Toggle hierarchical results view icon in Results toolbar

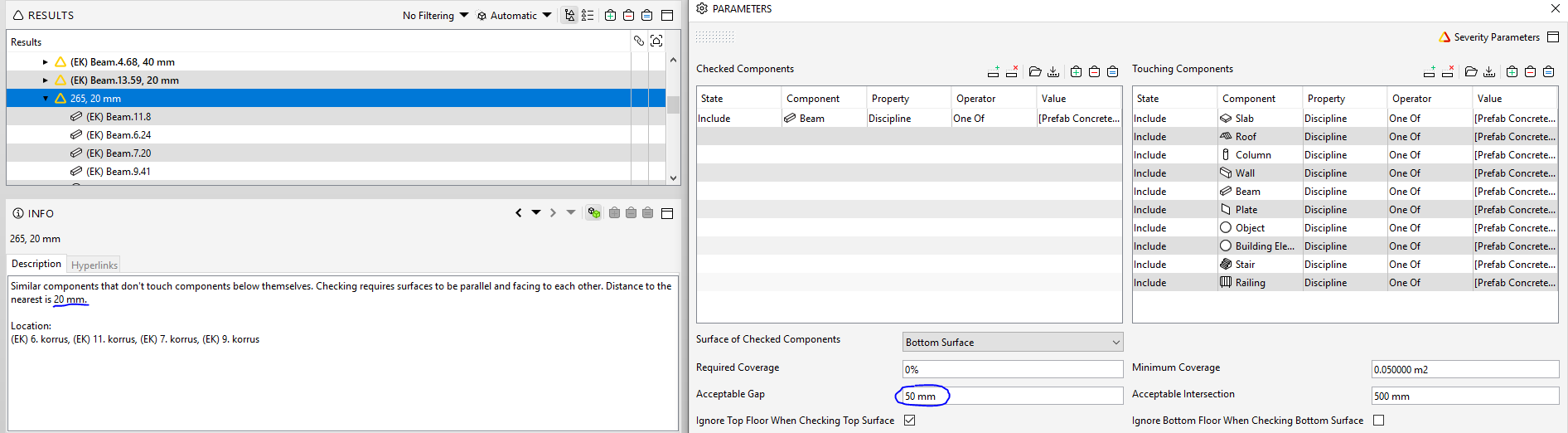tap(569, 15)
